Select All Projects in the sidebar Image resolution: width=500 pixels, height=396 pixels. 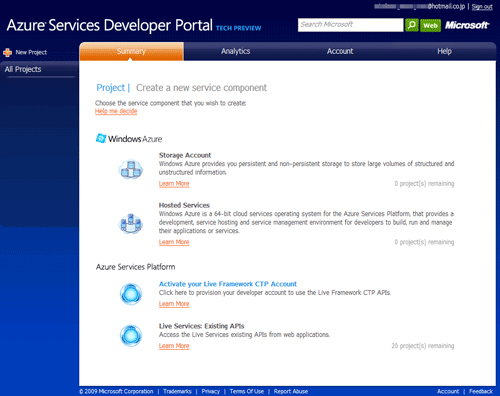click(23, 69)
